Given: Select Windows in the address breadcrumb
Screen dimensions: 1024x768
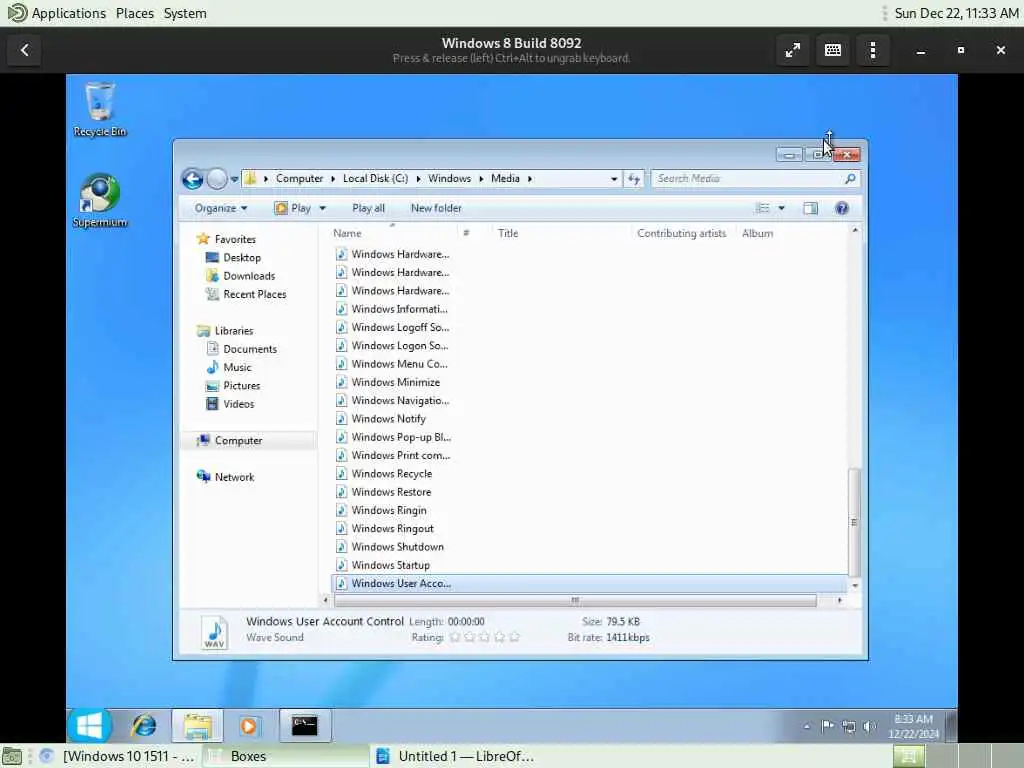Looking at the screenshot, I should [x=449, y=178].
